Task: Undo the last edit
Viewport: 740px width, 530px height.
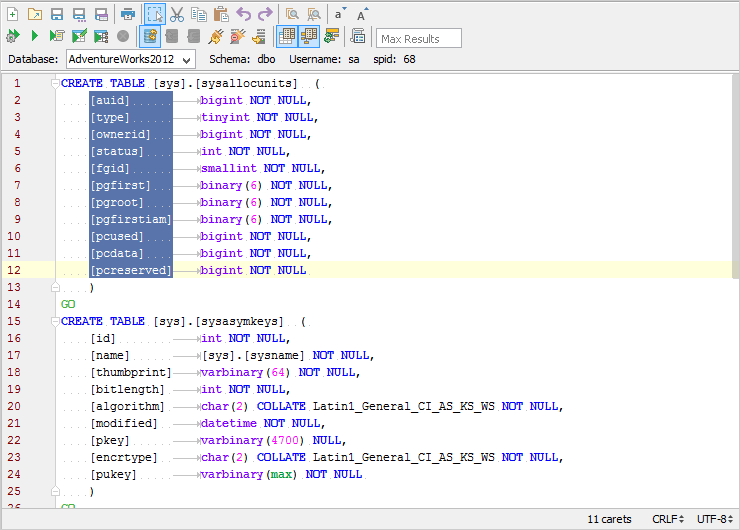Action: [x=244, y=15]
